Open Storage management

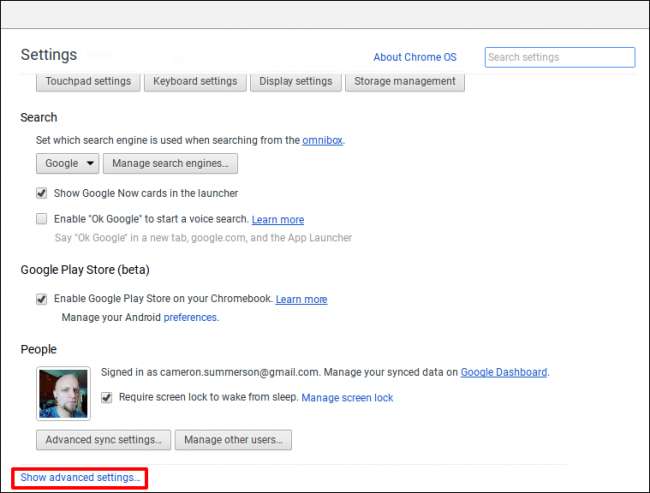[405, 81]
